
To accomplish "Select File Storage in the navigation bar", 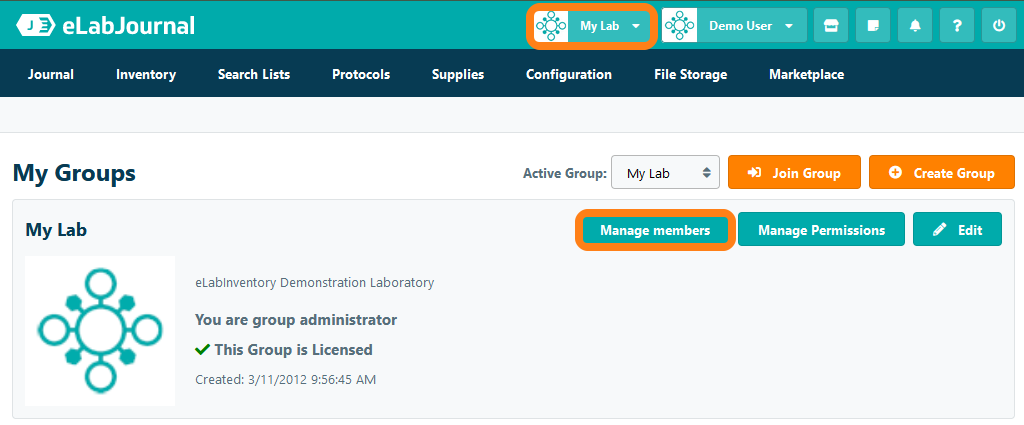I will [x=690, y=74].
